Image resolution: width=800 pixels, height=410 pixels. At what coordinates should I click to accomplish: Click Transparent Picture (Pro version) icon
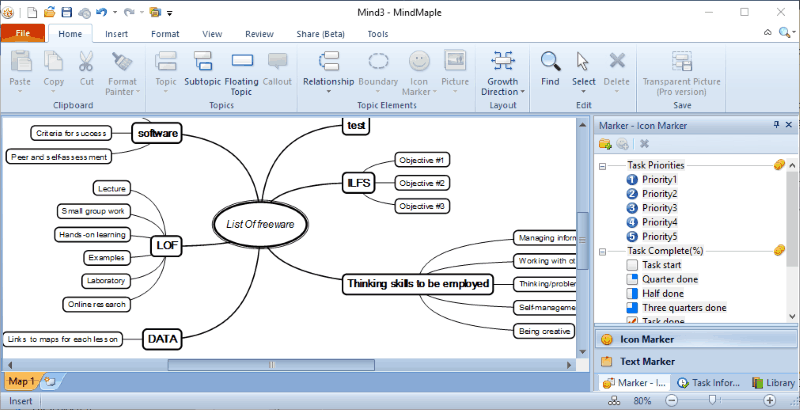682,61
